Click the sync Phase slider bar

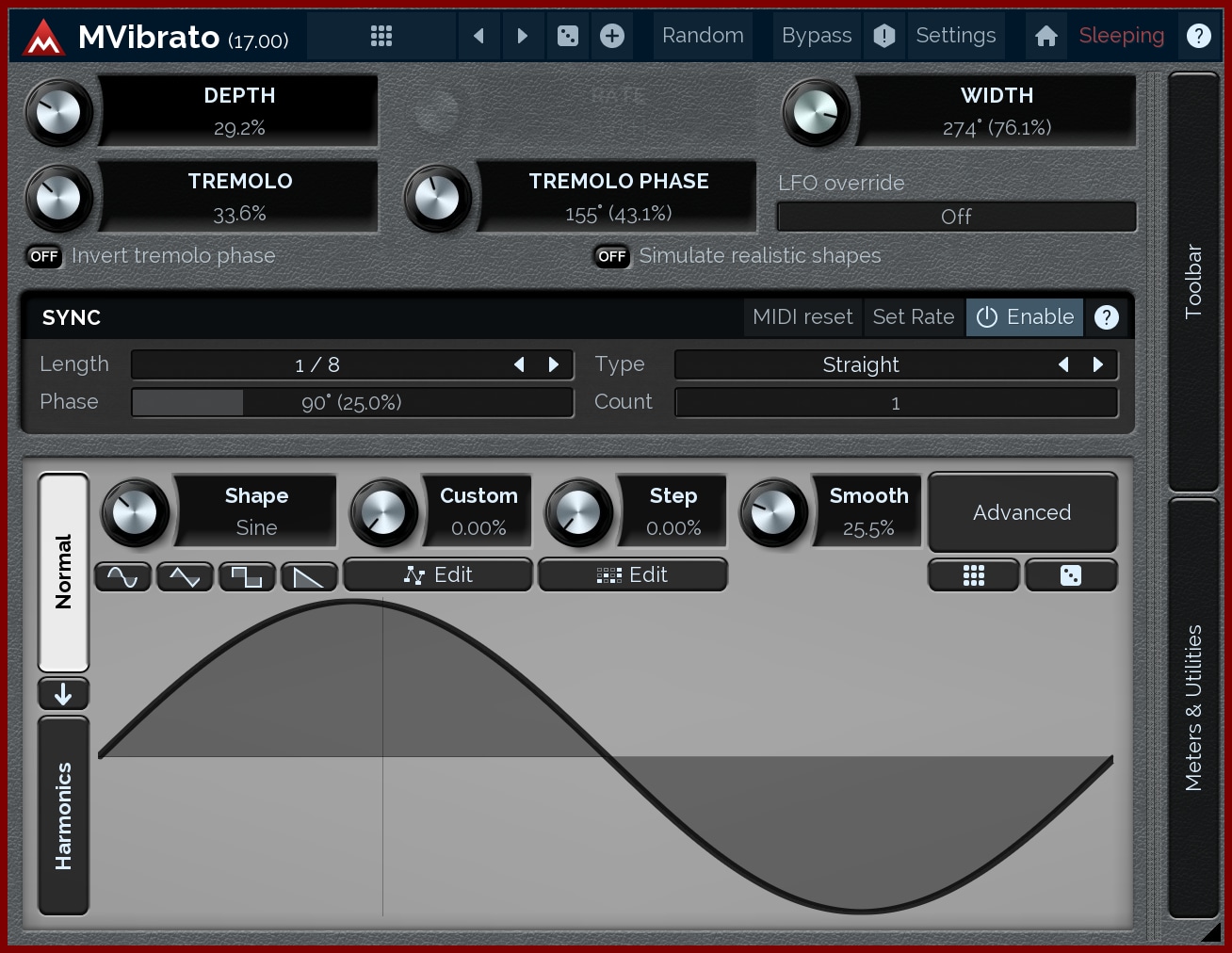(x=351, y=403)
